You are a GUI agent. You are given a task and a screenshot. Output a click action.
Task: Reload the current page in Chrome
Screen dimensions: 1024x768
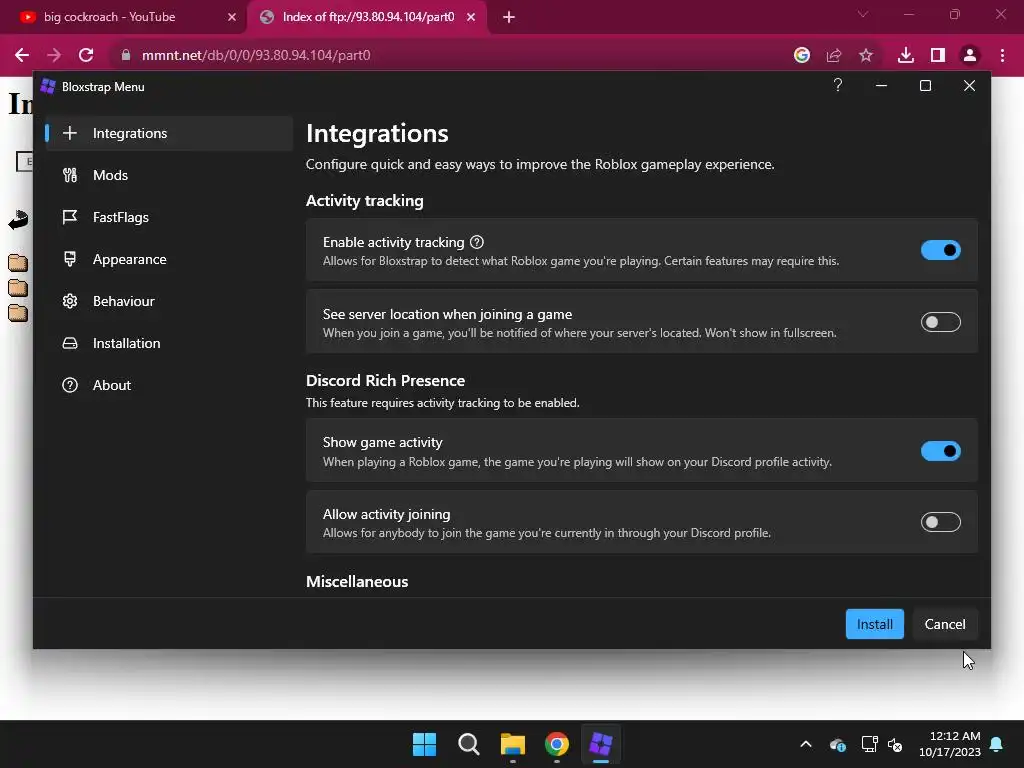coord(86,56)
